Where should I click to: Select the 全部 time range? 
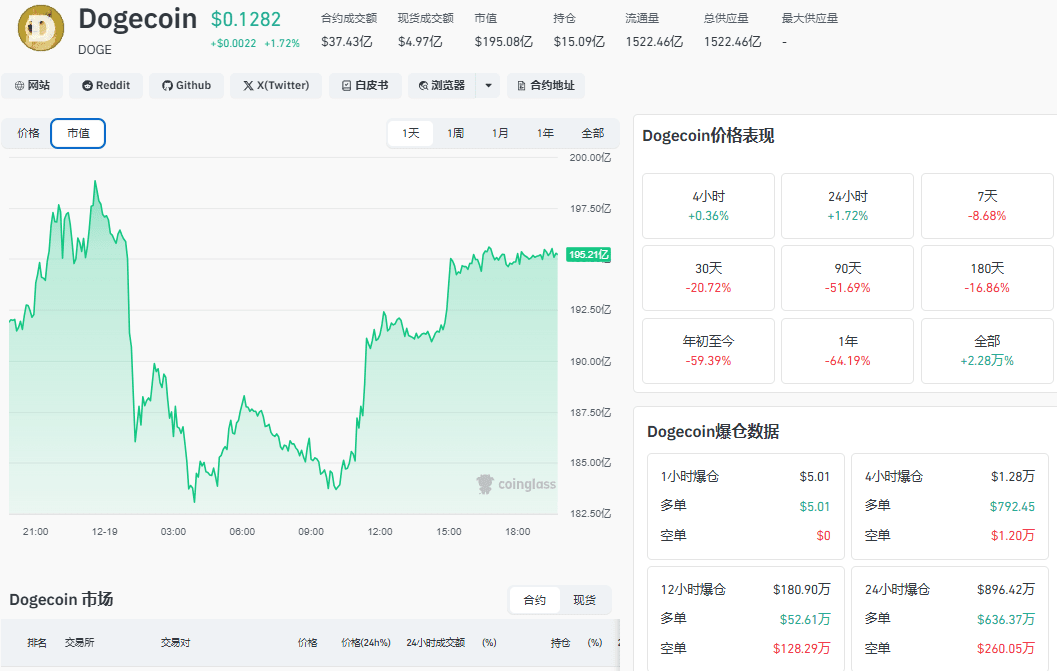coord(593,134)
